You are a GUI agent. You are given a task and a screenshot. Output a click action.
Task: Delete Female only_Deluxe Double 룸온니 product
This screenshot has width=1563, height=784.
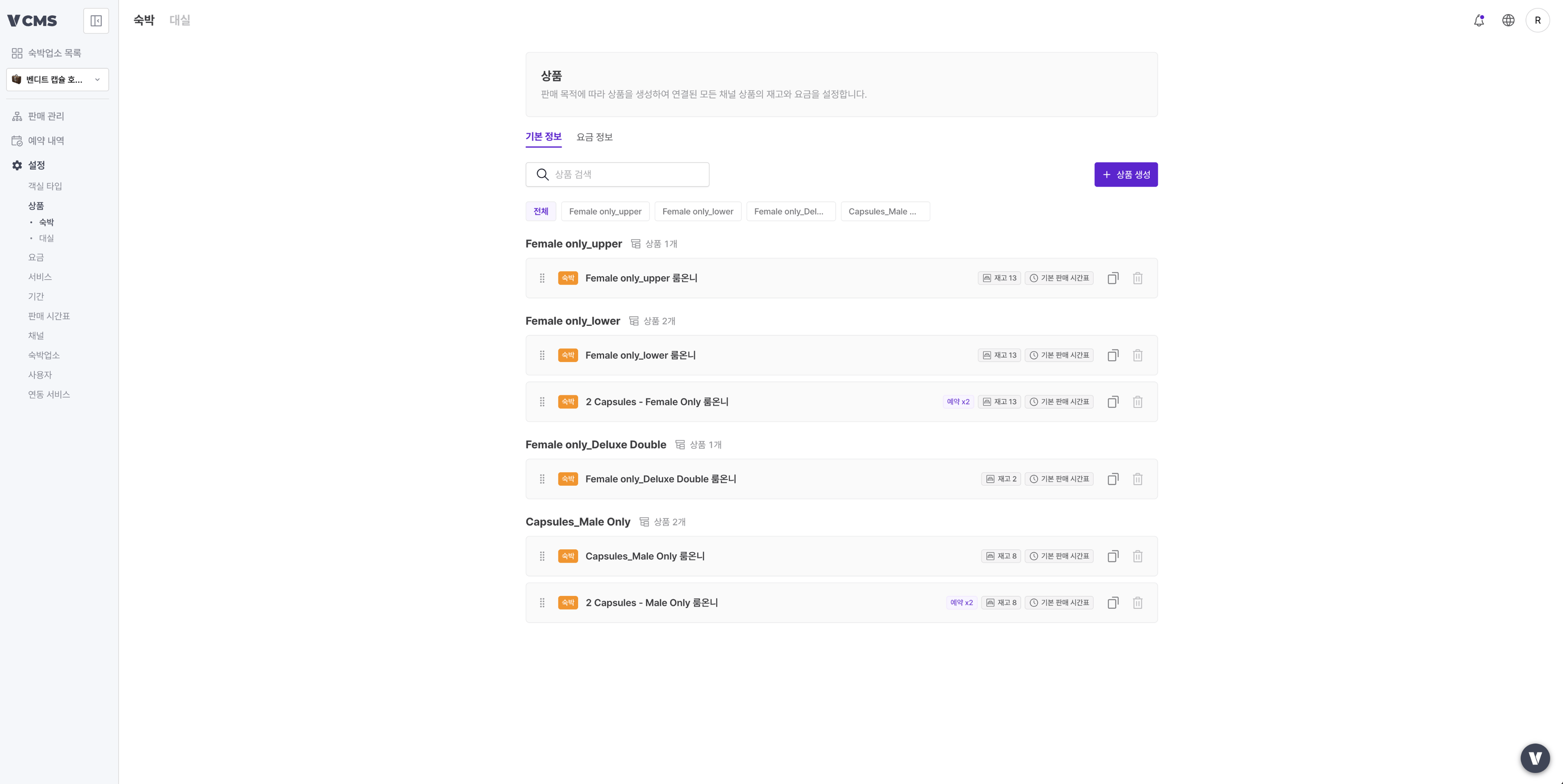point(1137,479)
